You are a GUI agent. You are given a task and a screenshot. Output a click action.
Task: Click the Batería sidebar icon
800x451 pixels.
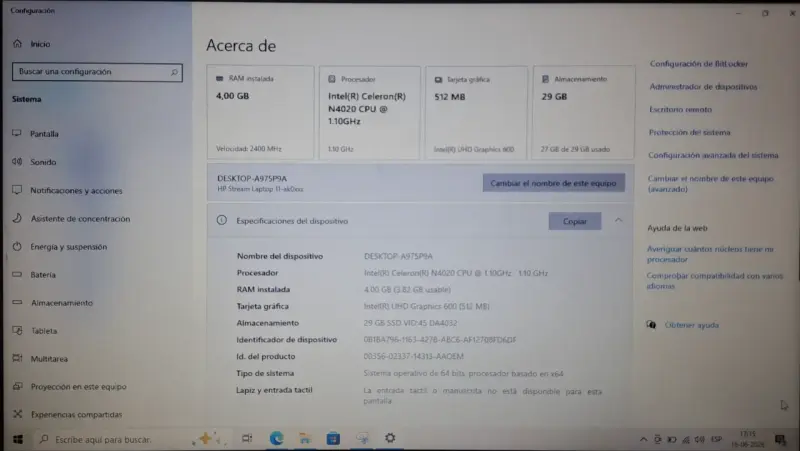tap(17, 274)
